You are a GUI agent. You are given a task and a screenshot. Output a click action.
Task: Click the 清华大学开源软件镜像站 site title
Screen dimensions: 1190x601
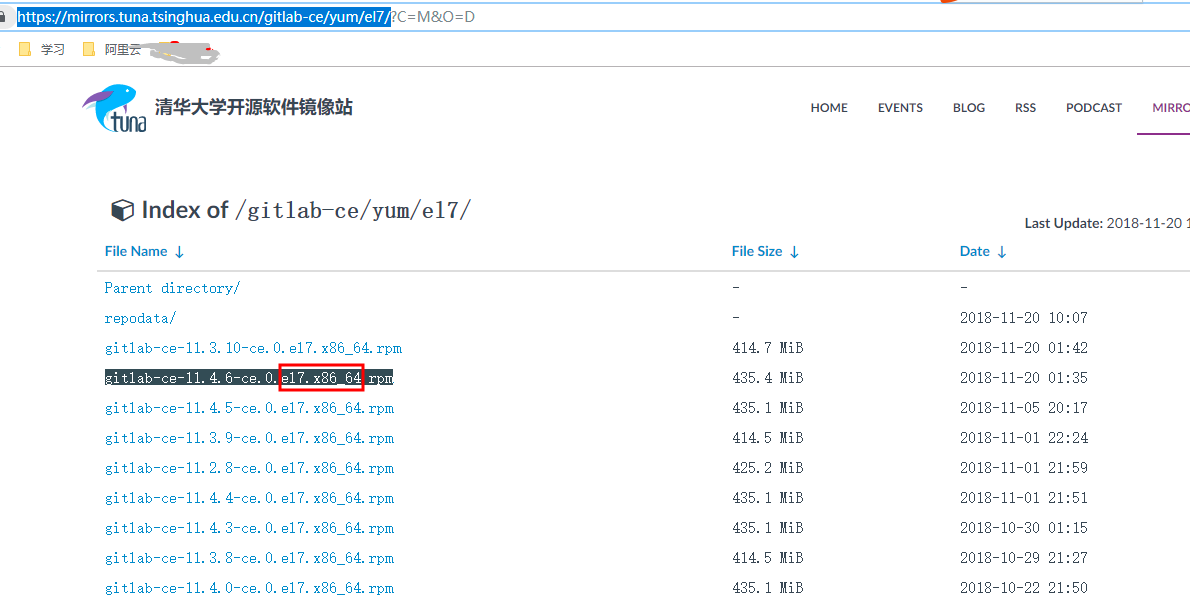click(x=253, y=107)
